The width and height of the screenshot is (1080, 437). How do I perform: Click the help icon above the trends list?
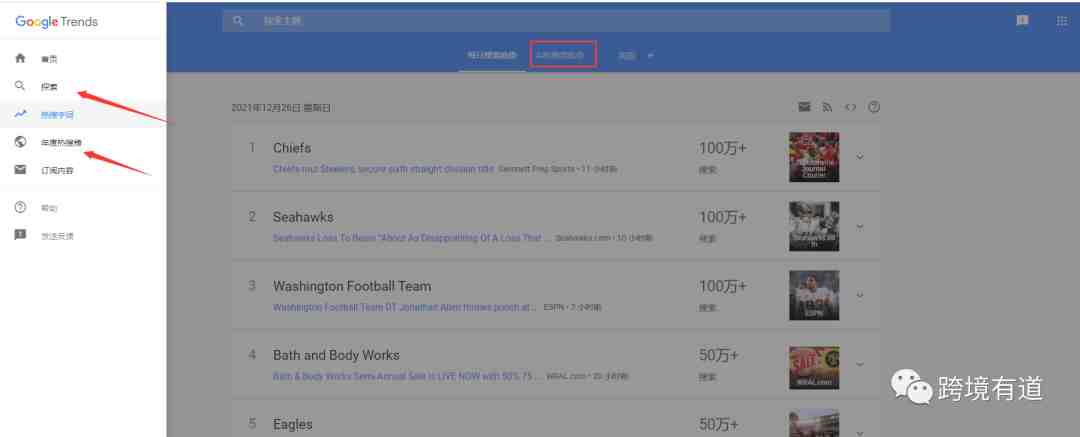click(x=874, y=107)
